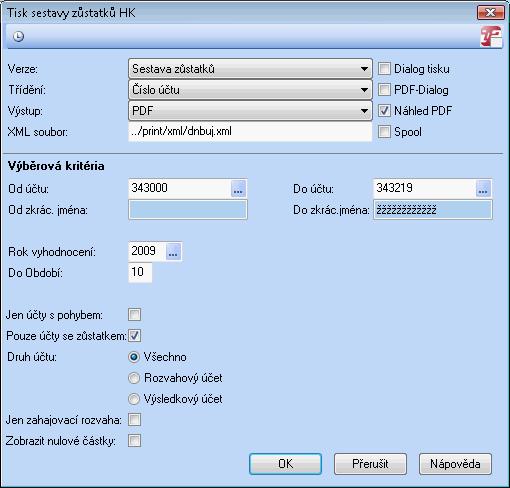This screenshot has width=510, height=488.
Task: Enable the Spool checkbox
Action: [384, 132]
